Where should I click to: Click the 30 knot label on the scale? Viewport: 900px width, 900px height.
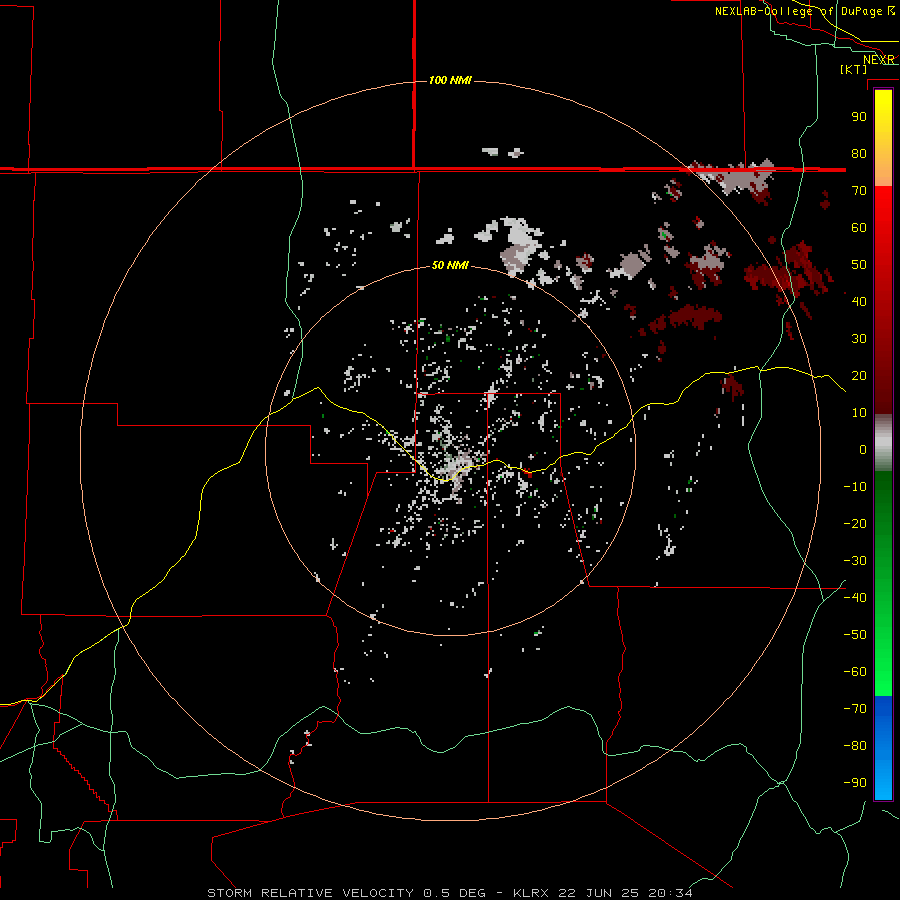coord(859,339)
